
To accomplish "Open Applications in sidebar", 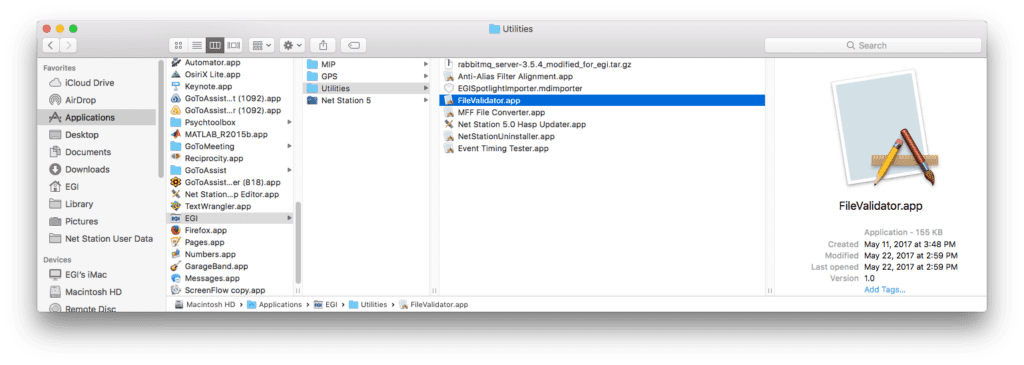I will click(98, 118).
